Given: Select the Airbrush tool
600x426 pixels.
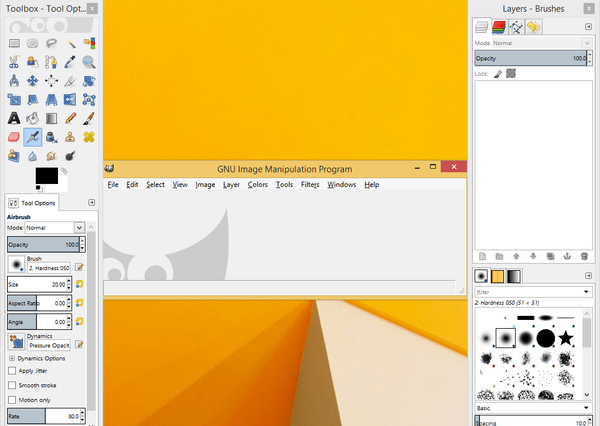Looking at the screenshot, I should pos(33,137).
